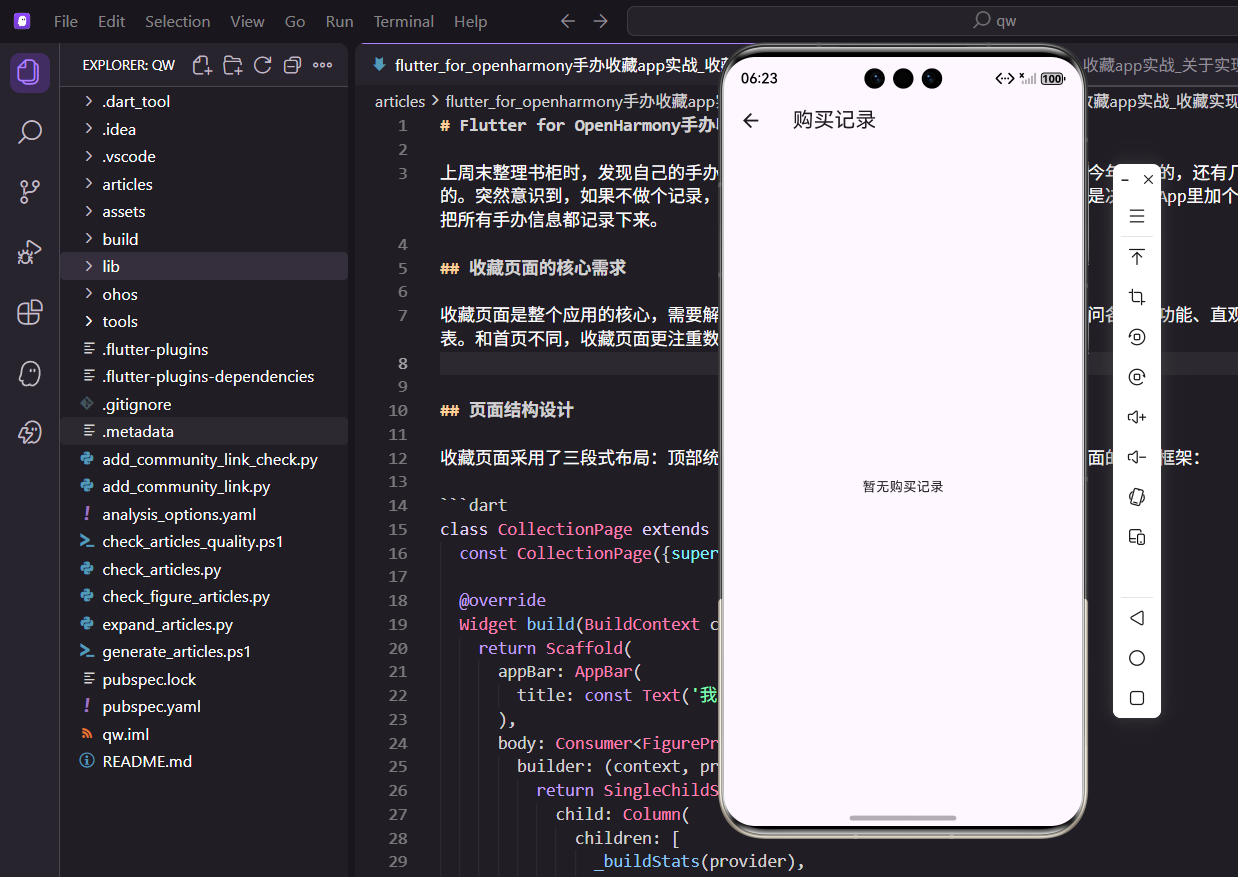This screenshot has width=1238, height=877.
Task: Open the Help menu
Action: (x=470, y=21)
